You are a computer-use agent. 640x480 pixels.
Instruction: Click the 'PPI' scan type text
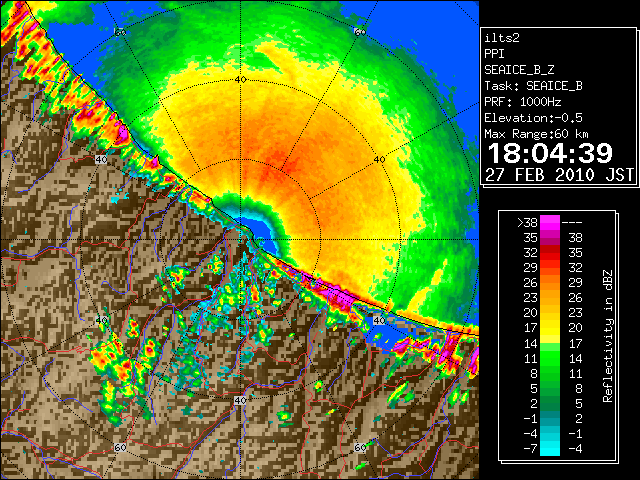(x=494, y=54)
